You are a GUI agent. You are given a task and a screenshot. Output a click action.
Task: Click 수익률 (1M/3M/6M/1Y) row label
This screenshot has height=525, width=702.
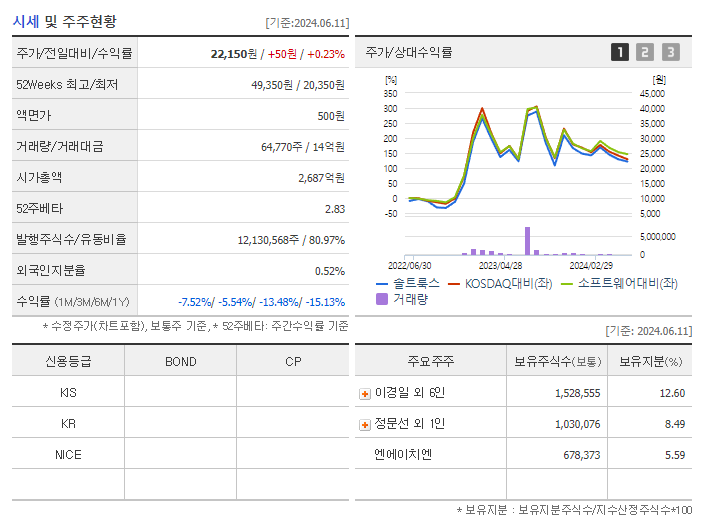click(x=73, y=302)
